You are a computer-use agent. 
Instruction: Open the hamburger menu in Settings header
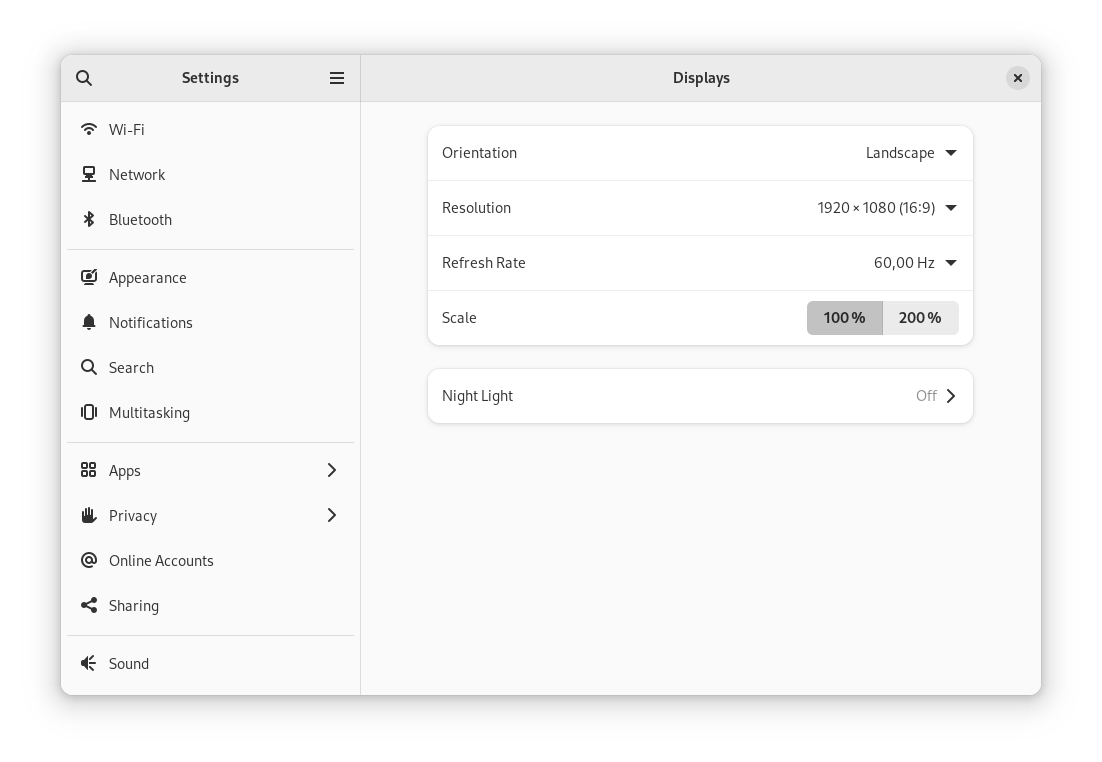coord(337,78)
